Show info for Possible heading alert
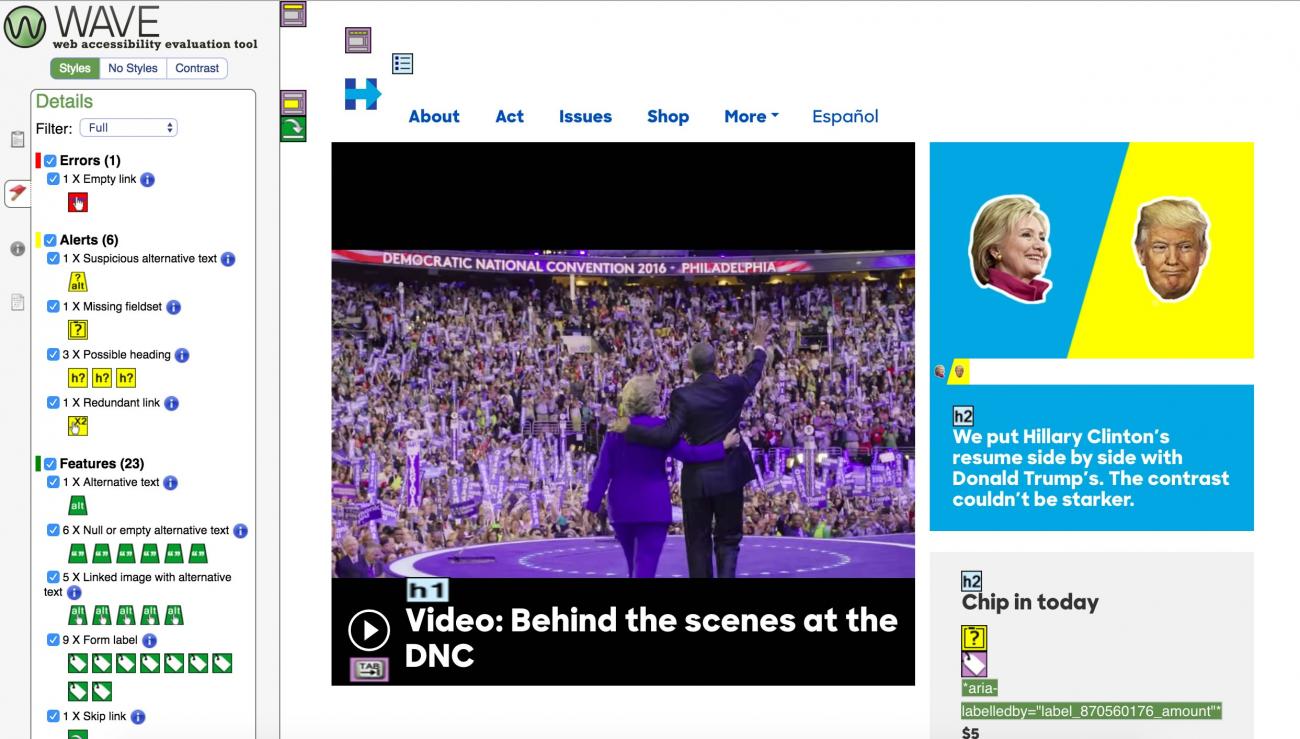The width and height of the screenshot is (1300, 739). coord(182,355)
